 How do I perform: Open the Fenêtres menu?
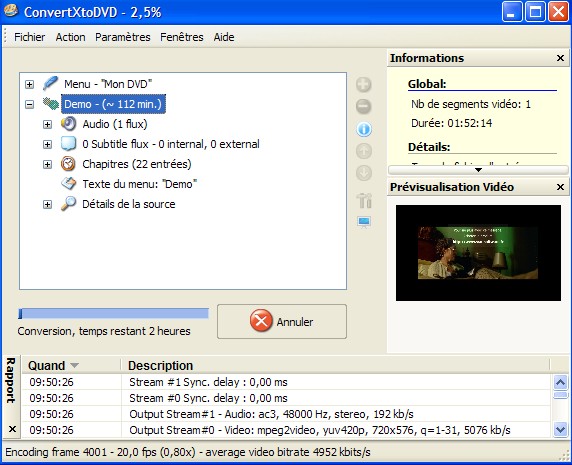[x=182, y=37]
